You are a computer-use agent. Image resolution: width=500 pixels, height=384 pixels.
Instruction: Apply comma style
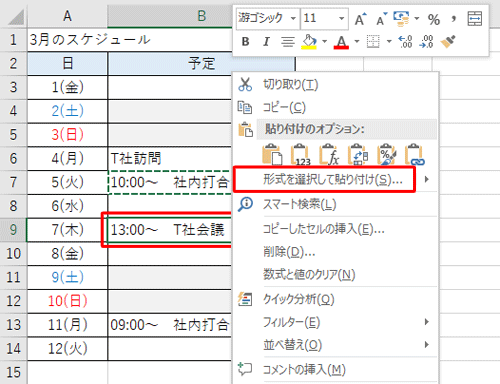pos(453,19)
